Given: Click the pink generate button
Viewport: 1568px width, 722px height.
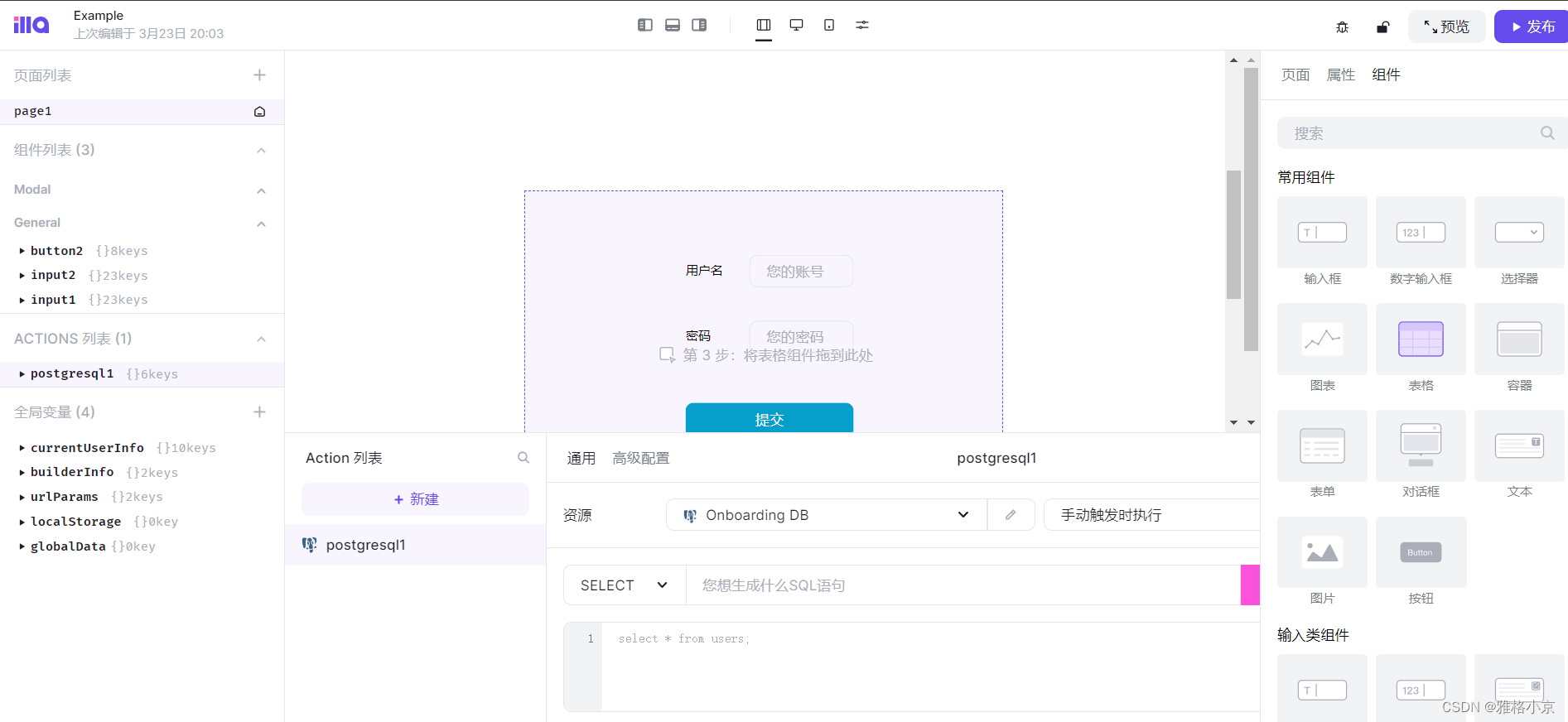Looking at the screenshot, I should [x=1250, y=585].
